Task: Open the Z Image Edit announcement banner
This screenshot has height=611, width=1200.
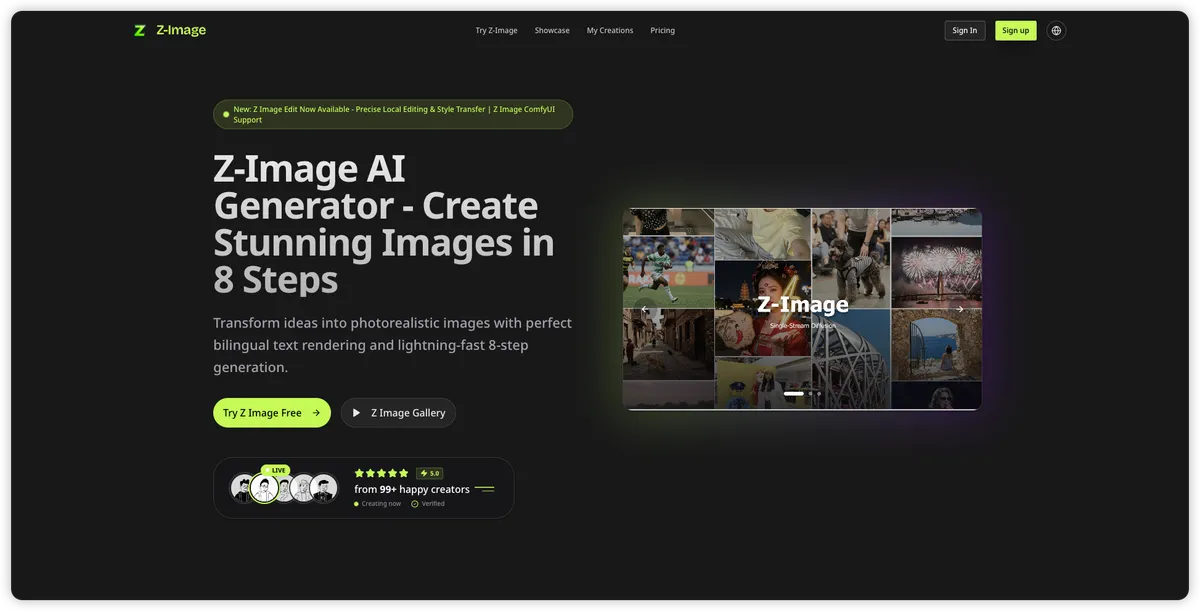Action: 393,114
